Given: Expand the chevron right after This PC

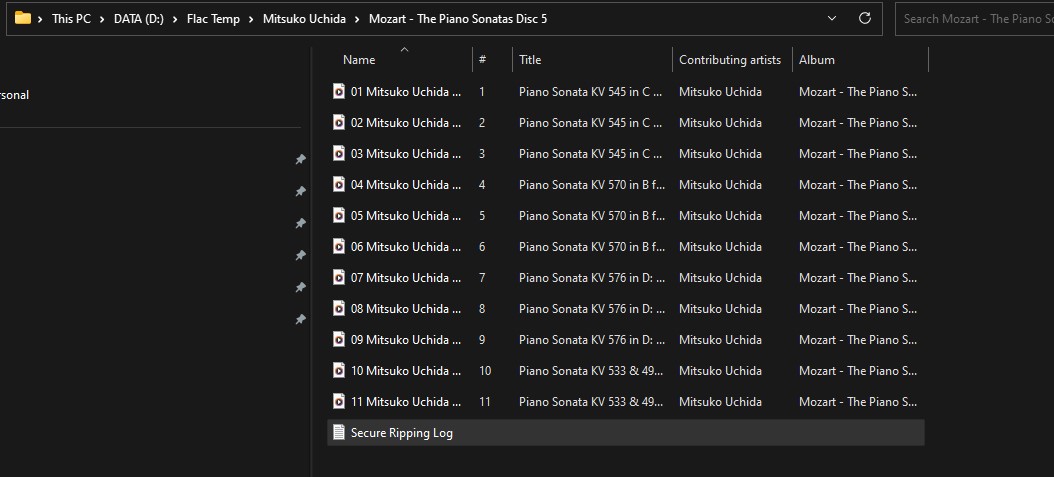Looking at the screenshot, I should (102, 19).
